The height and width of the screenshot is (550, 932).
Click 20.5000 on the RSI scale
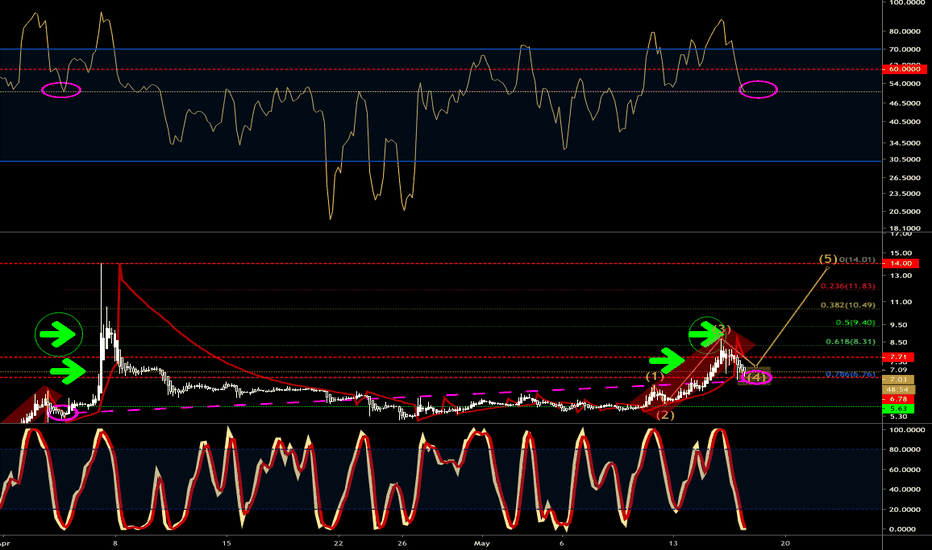[x=905, y=211]
